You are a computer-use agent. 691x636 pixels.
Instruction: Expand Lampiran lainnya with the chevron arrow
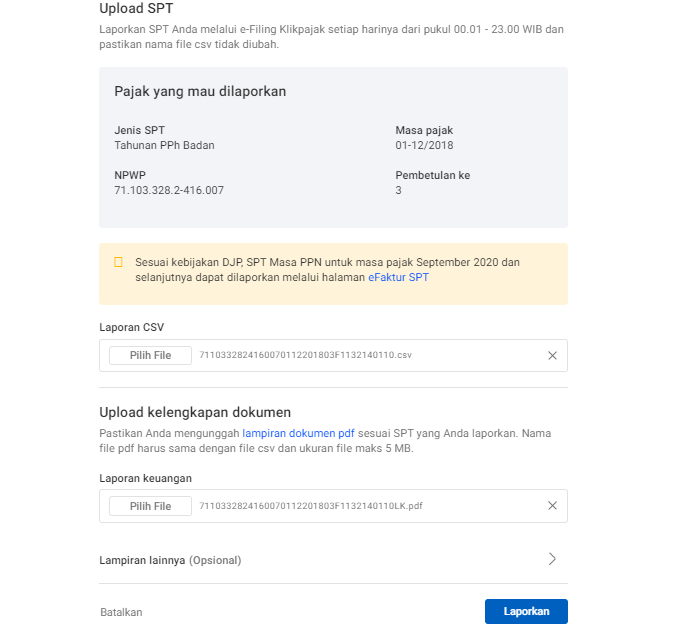click(552, 559)
